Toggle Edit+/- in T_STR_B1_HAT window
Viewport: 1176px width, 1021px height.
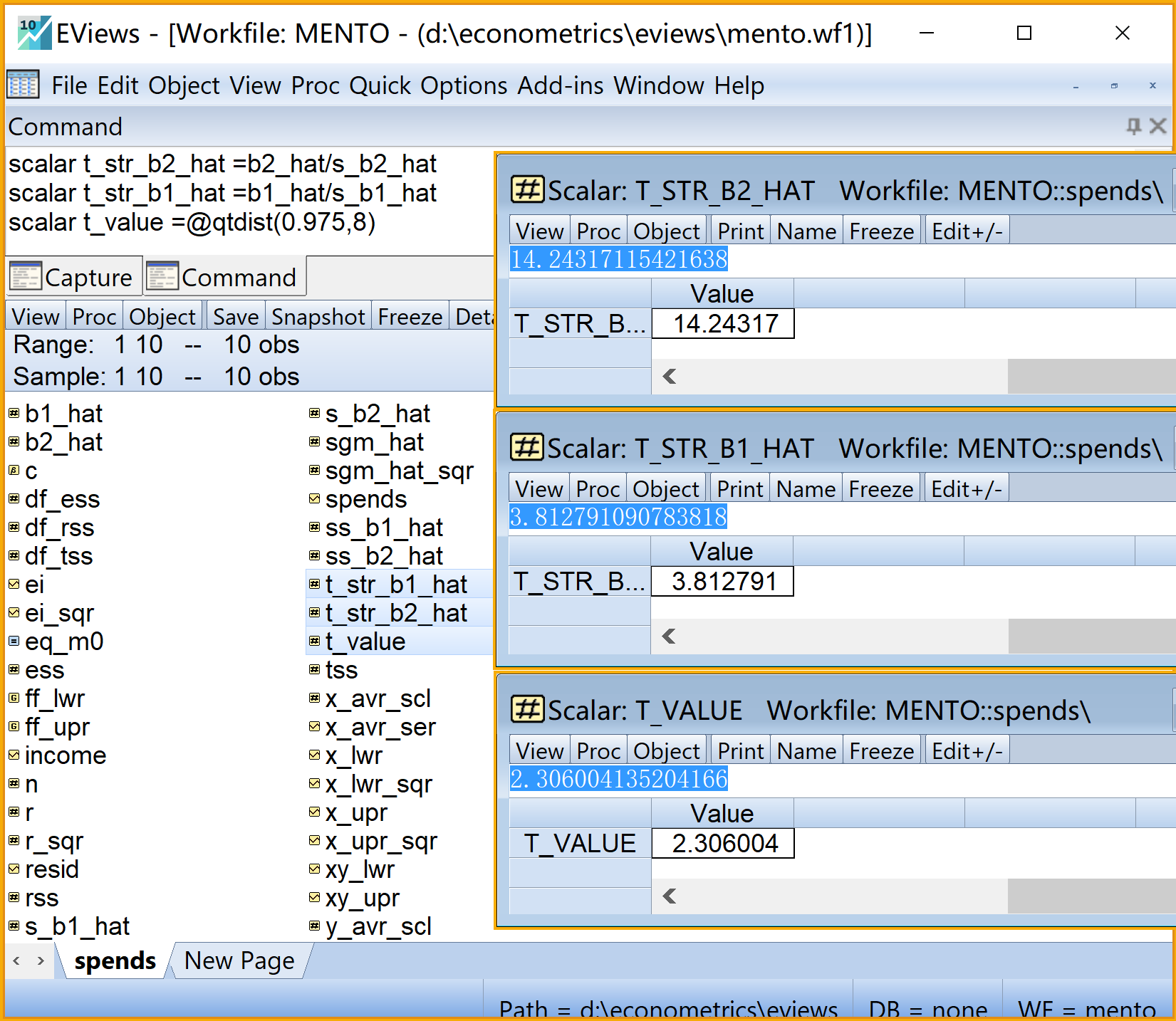(x=966, y=489)
